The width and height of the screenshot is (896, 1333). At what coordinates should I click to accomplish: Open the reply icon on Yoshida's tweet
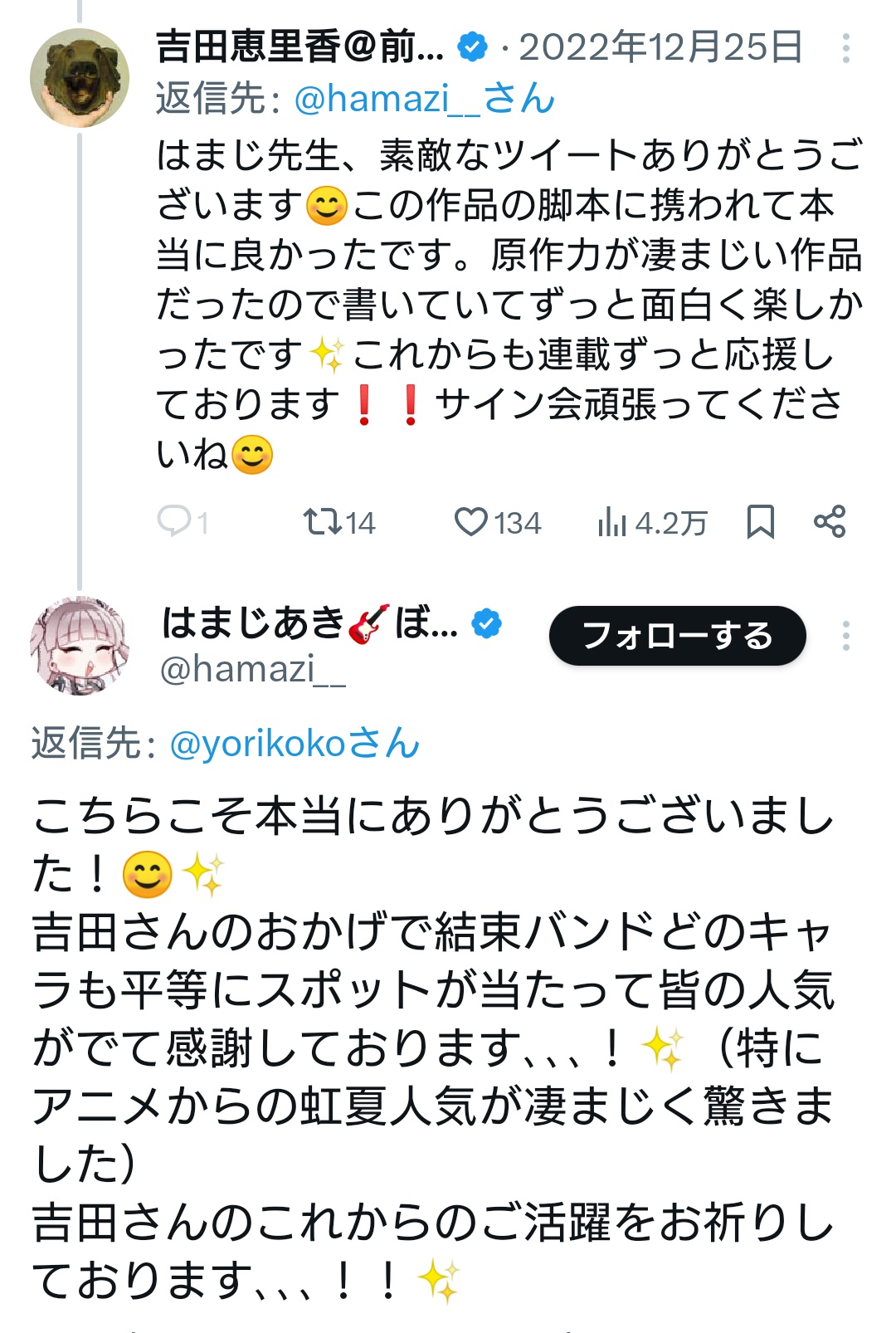click(x=174, y=522)
